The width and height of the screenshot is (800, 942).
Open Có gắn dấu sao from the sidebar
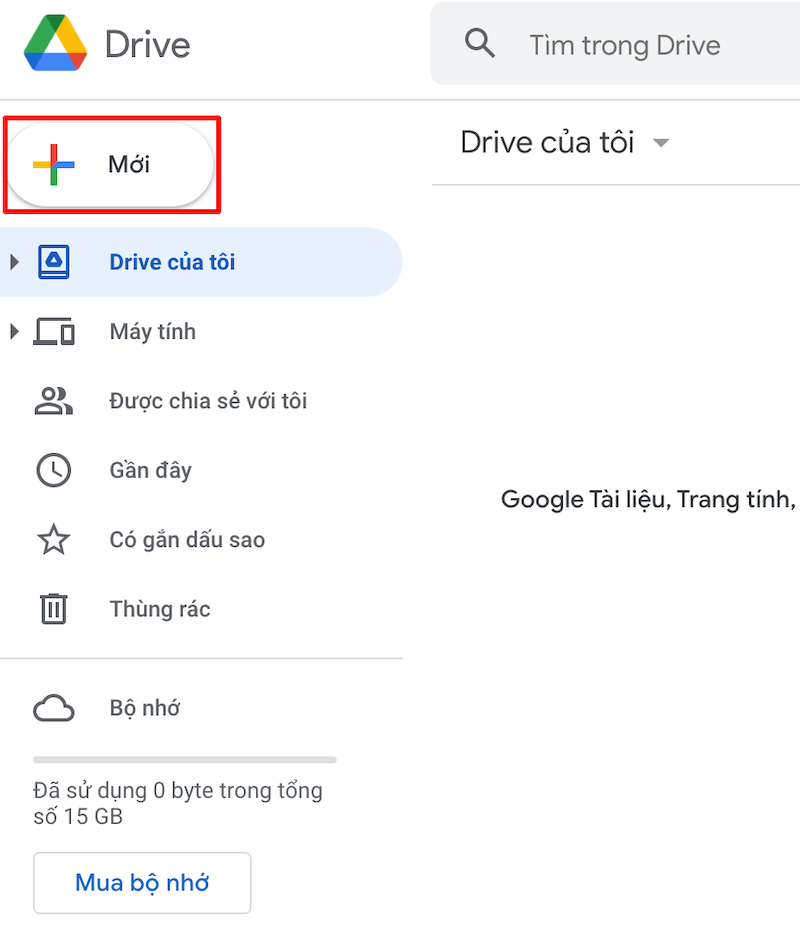pyautogui.click(x=187, y=539)
